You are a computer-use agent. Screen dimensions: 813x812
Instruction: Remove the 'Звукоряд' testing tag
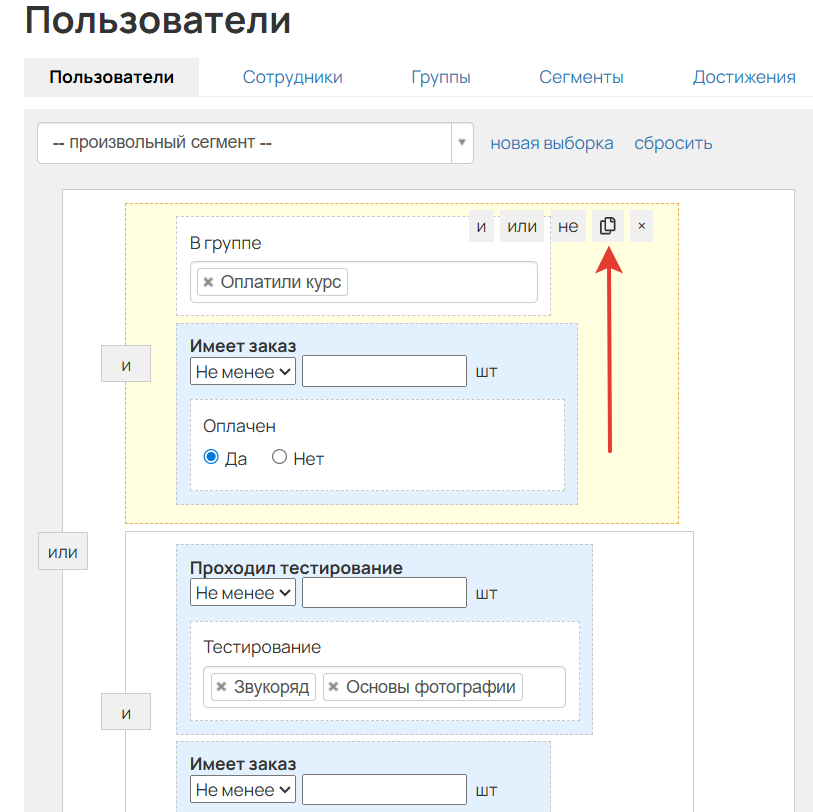221,687
